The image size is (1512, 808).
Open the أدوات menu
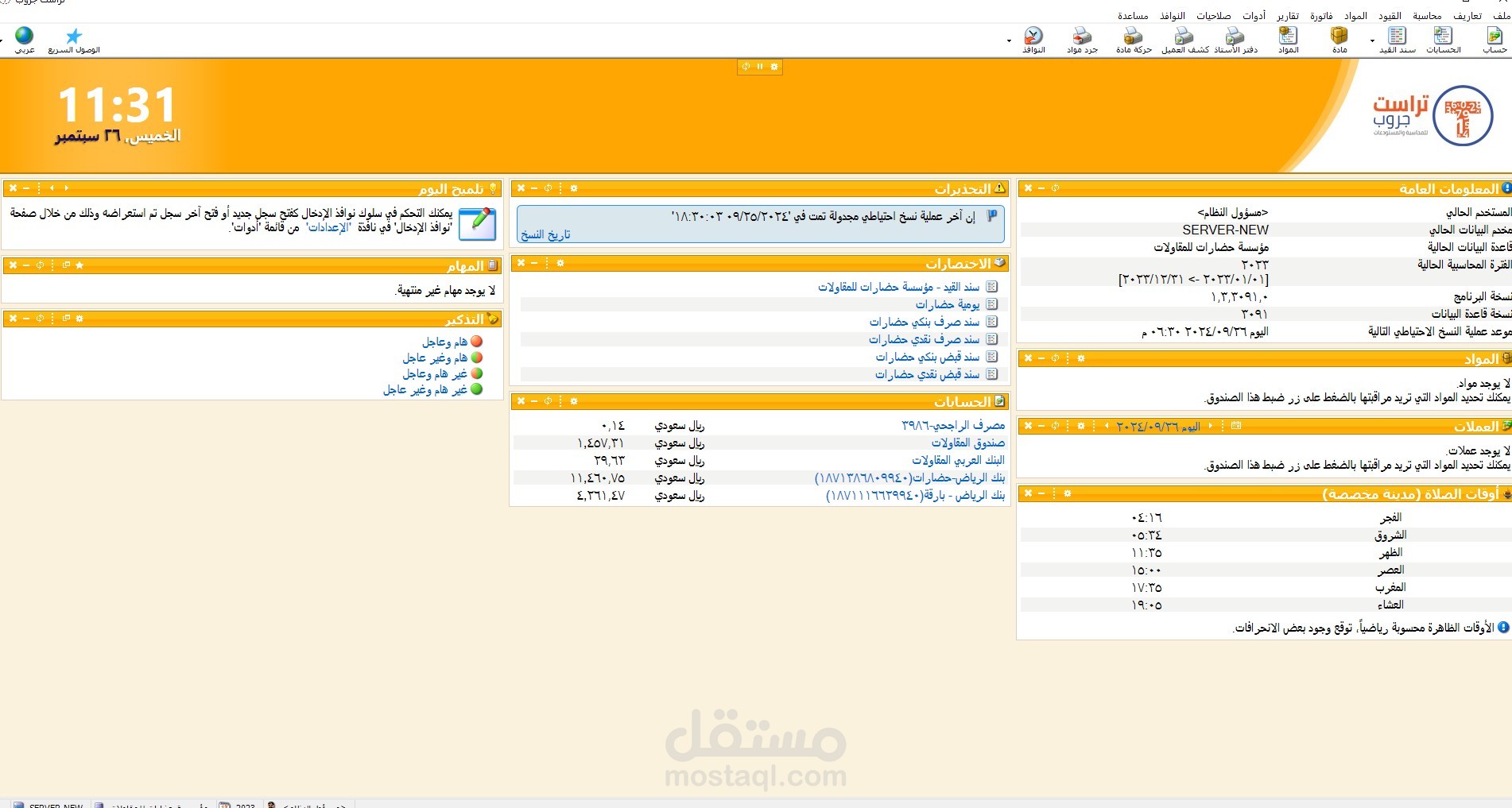[x=1254, y=16]
